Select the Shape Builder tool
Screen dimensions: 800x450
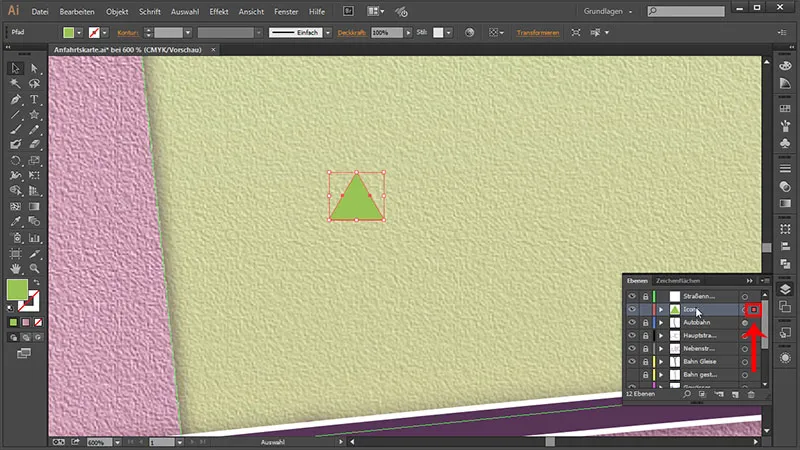coord(15,190)
